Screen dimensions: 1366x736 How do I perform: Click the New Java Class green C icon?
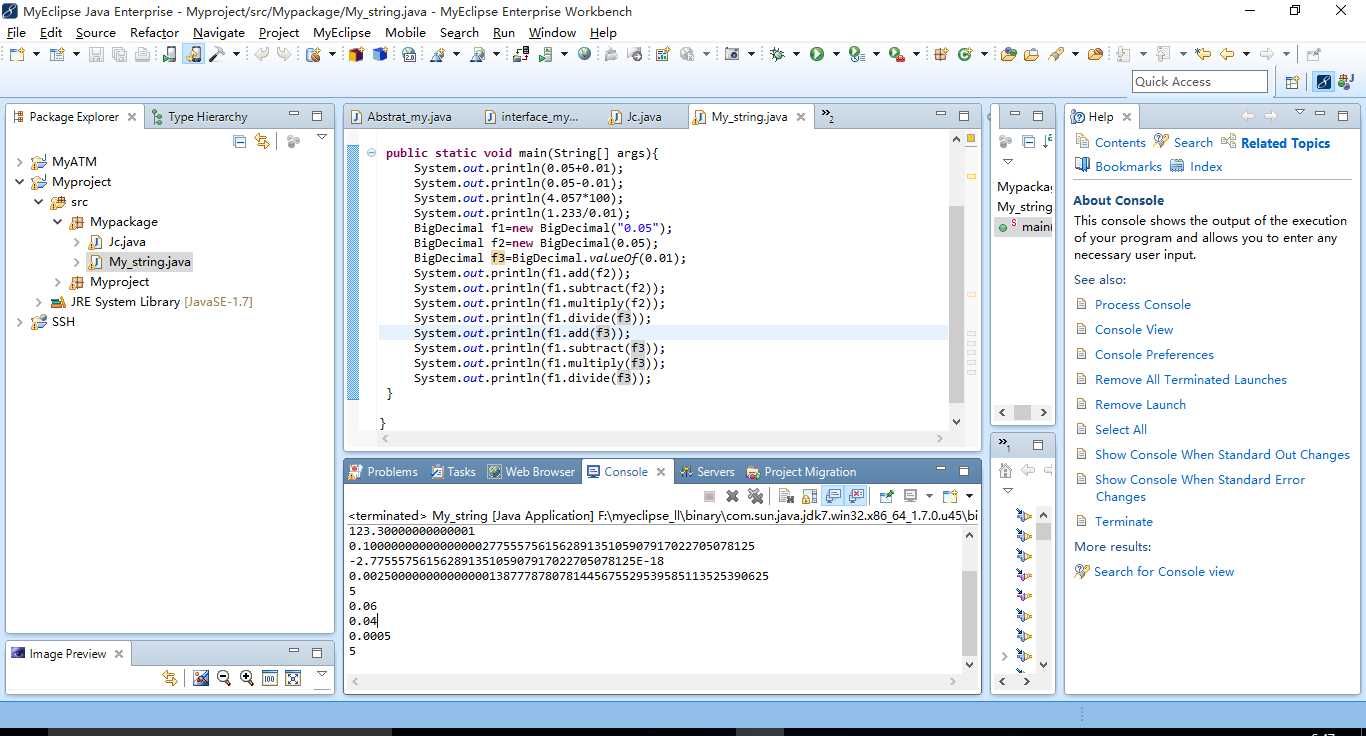[965, 54]
